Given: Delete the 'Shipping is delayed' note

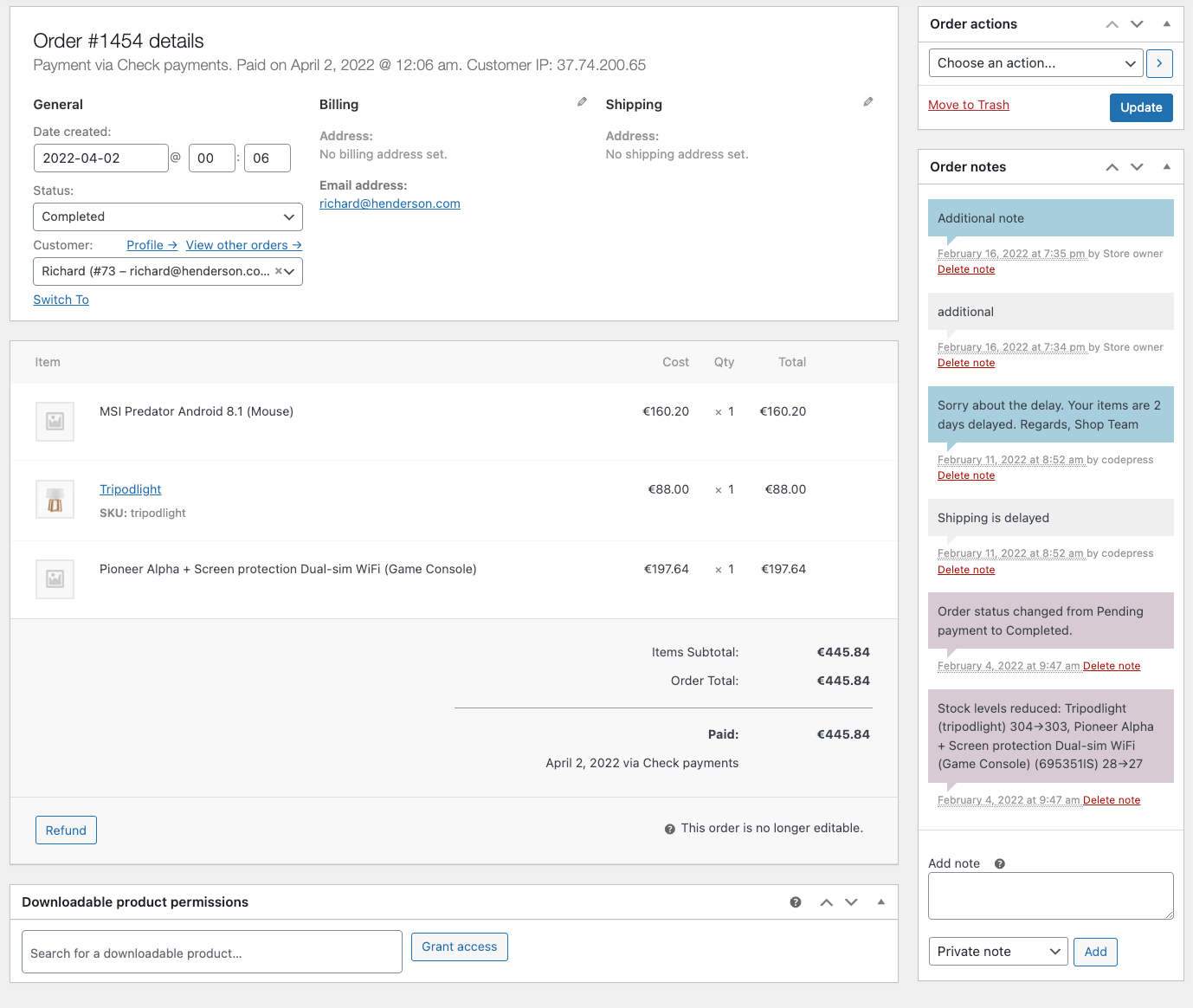Looking at the screenshot, I should coord(966,569).
